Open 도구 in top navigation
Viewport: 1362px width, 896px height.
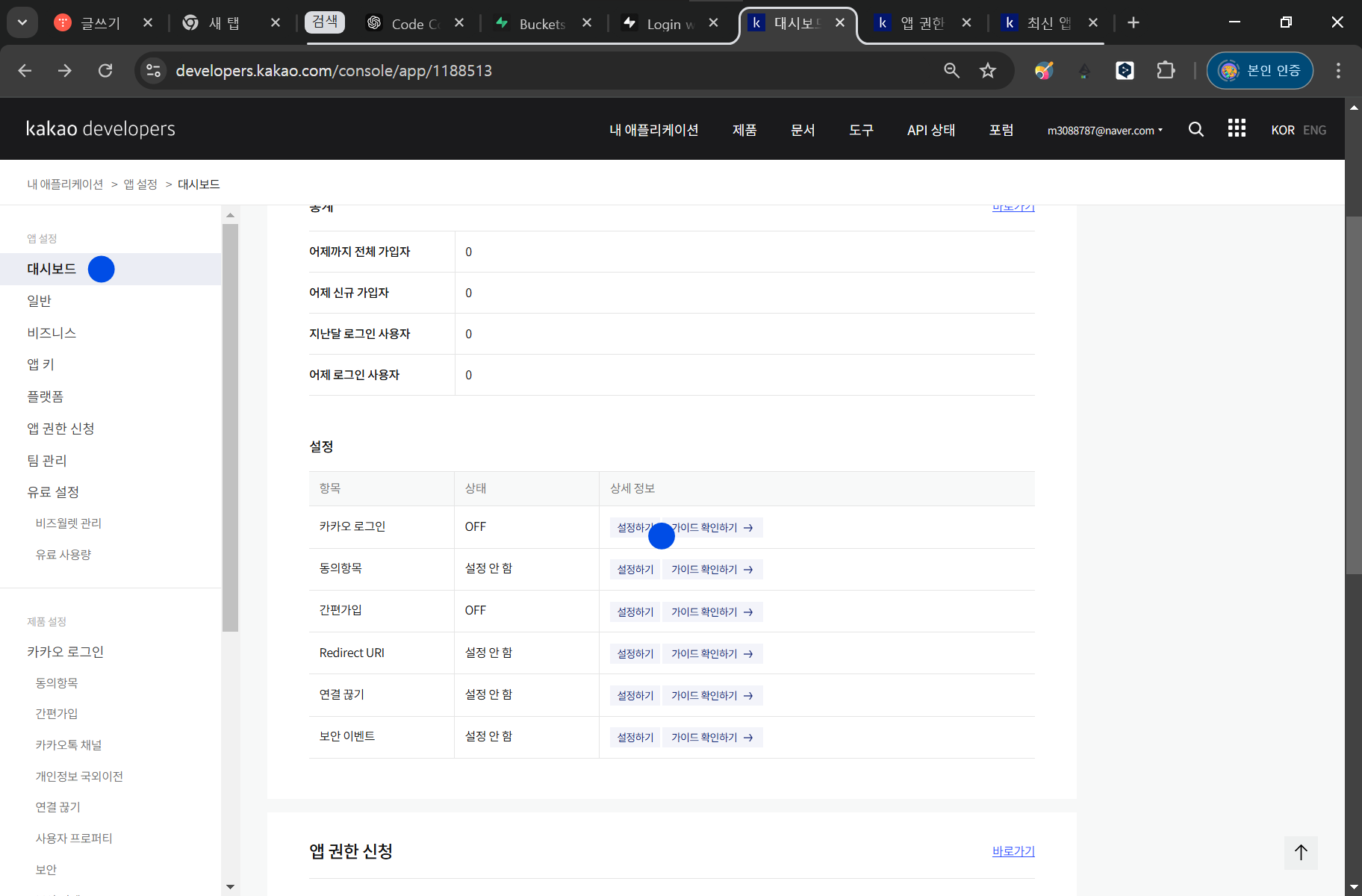click(861, 130)
